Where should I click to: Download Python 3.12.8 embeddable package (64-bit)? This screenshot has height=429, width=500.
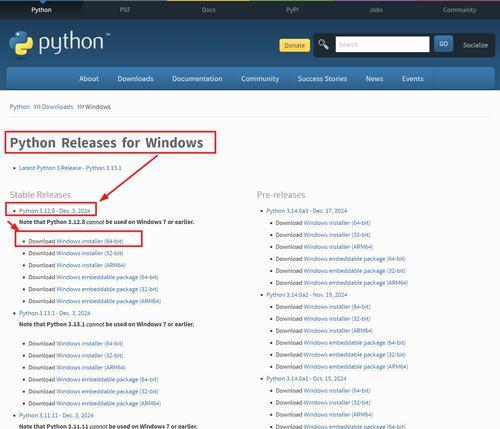(107, 277)
